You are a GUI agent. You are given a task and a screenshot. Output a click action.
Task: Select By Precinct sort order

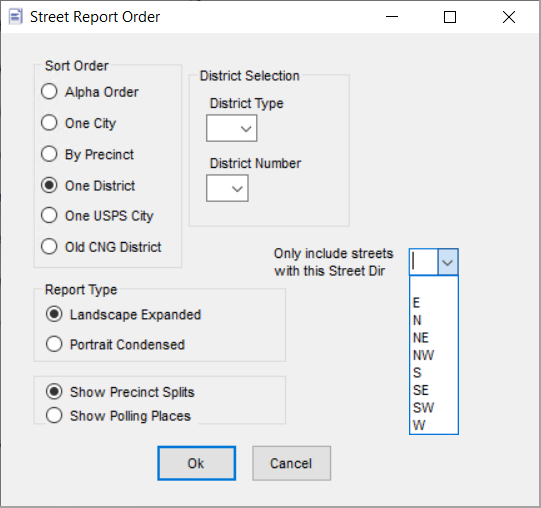coord(49,154)
